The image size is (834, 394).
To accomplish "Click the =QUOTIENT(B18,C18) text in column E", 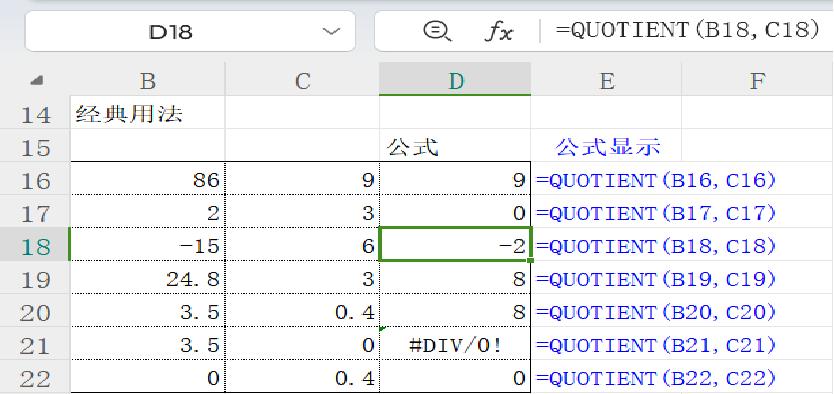I will 656,246.
